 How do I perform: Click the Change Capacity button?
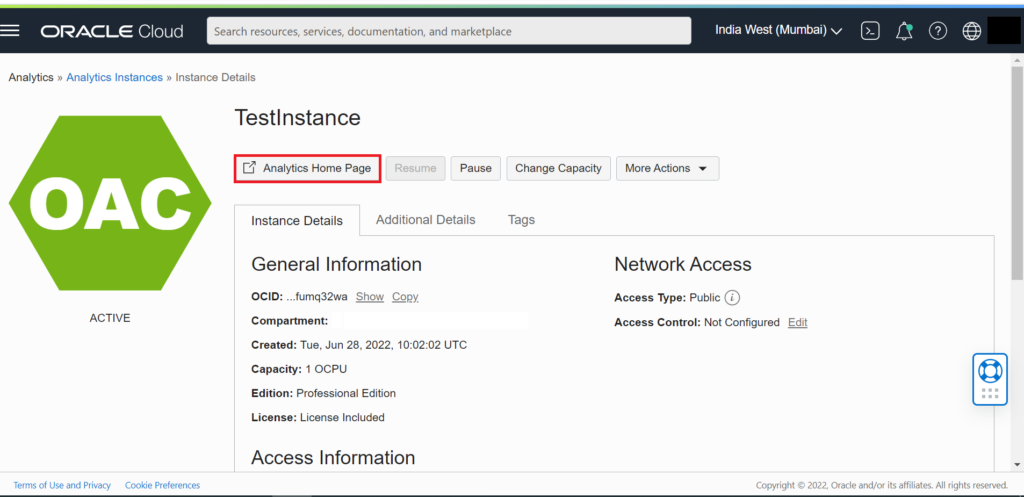(558, 168)
